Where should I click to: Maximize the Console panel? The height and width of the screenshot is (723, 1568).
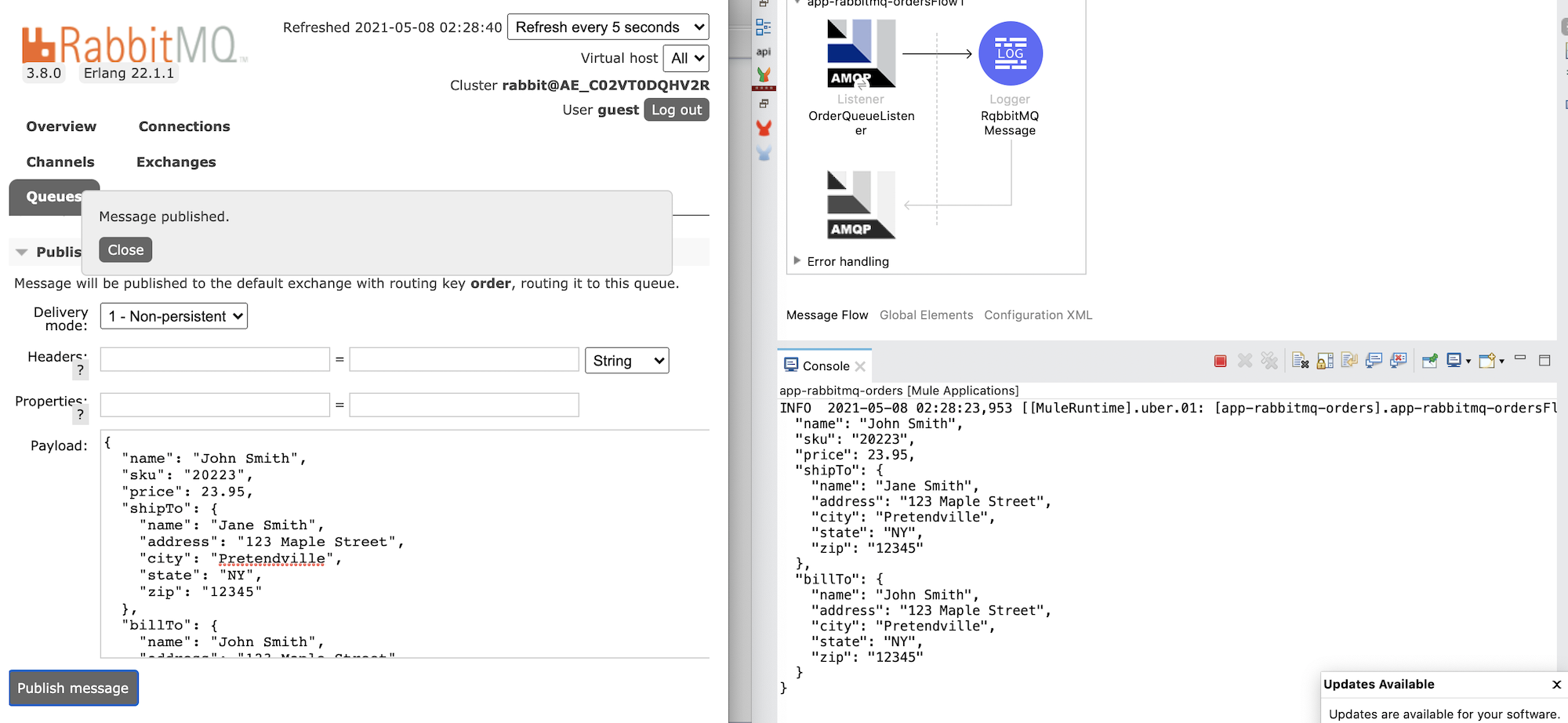point(1544,361)
